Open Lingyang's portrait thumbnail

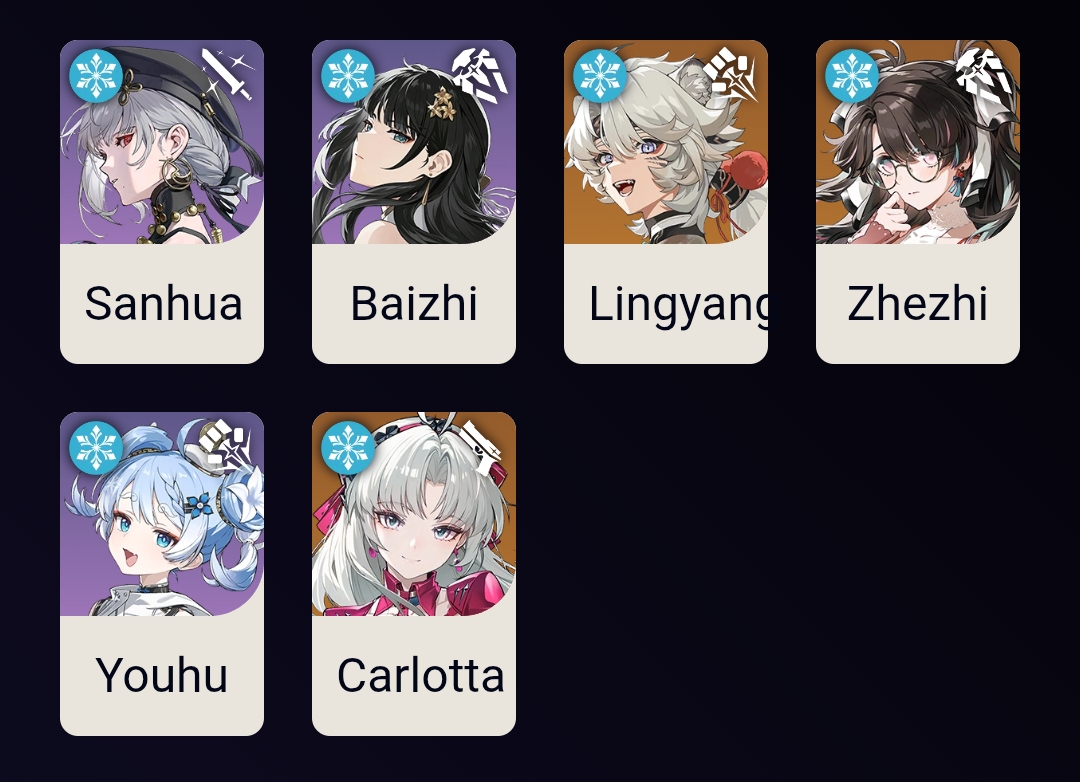666,142
